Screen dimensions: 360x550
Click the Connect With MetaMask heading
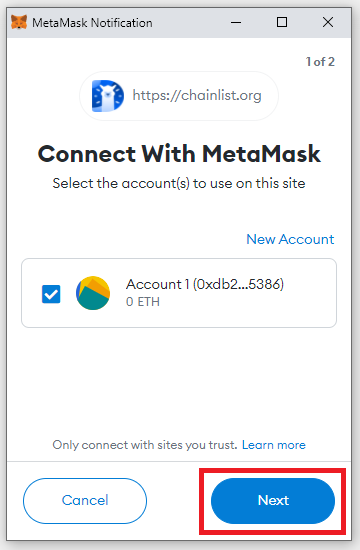(x=179, y=154)
